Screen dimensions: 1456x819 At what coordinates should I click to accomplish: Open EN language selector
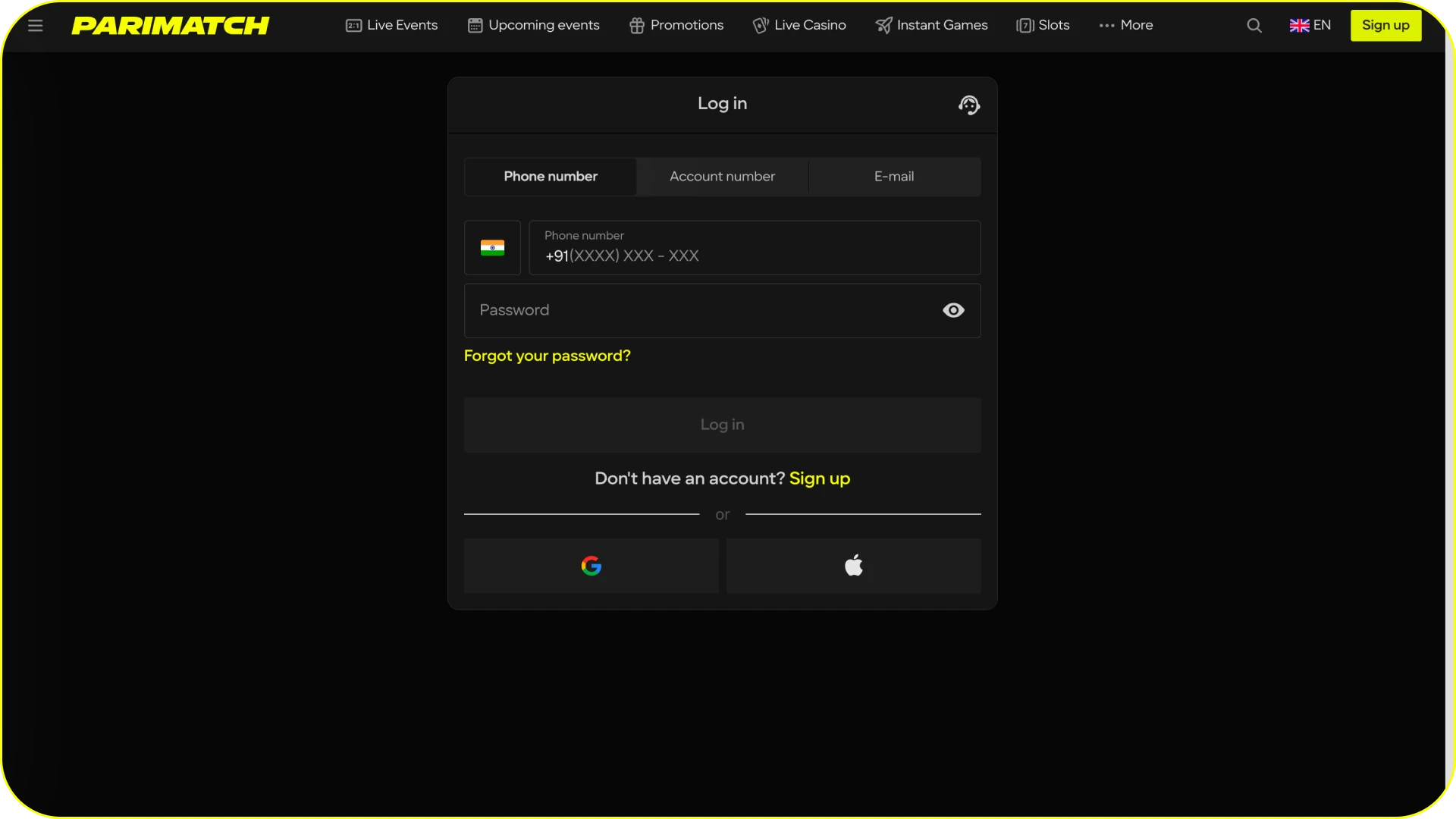pyautogui.click(x=1310, y=26)
